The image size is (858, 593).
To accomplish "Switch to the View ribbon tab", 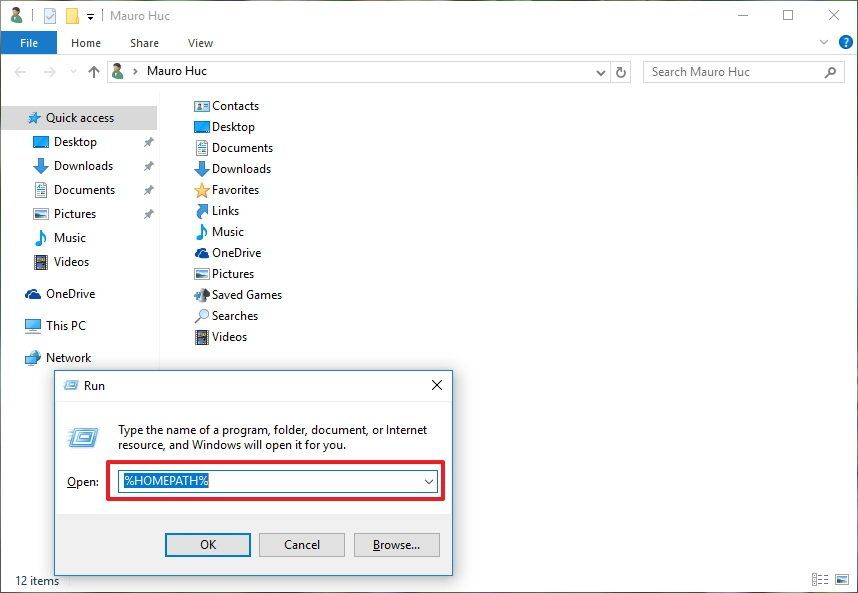I will click(200, 43).
